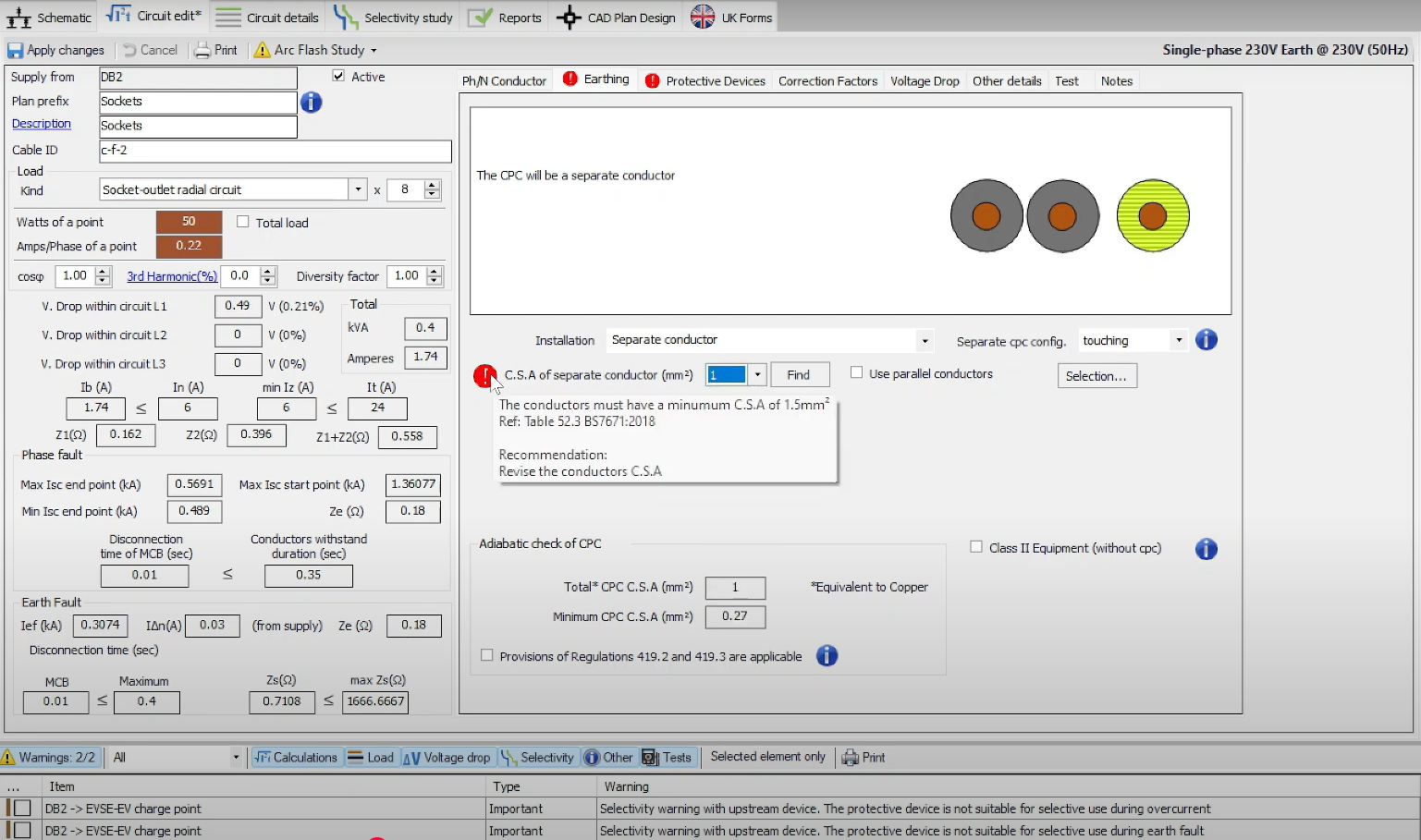Click the Cable ID input field
The width and height of the screenshot is (1421, 840).
pyautogui.click(x=276, y=151)
